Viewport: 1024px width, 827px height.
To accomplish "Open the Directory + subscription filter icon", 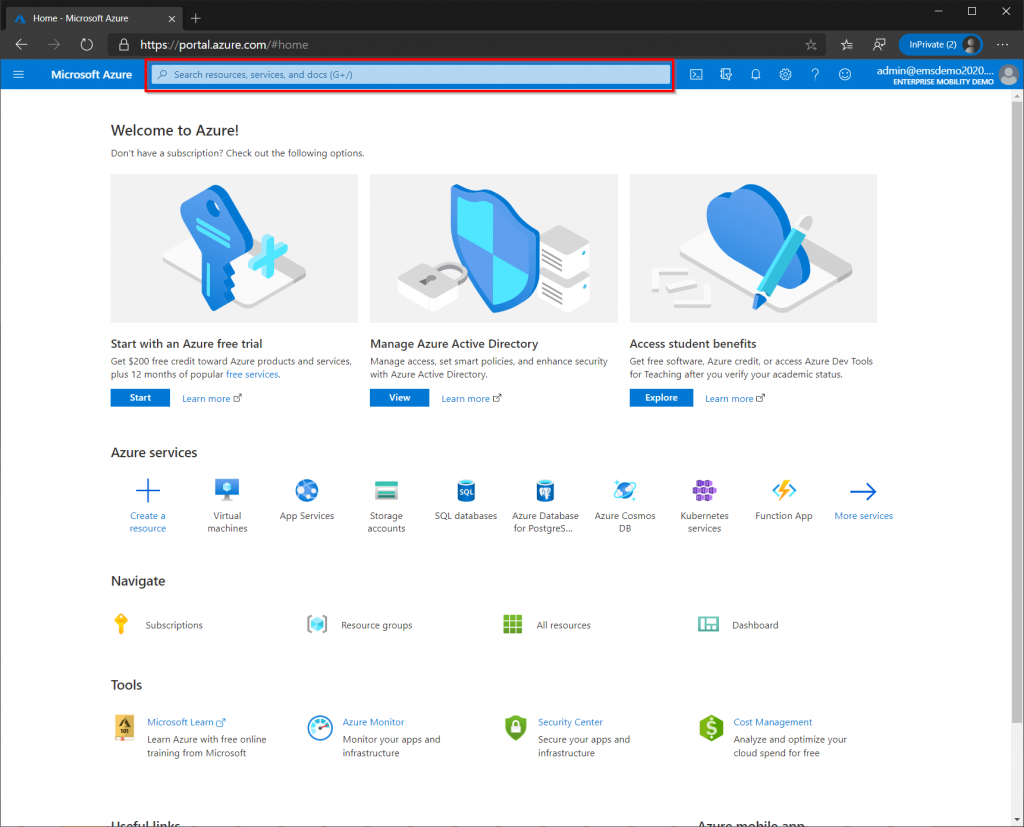I will tap(726, 74).
